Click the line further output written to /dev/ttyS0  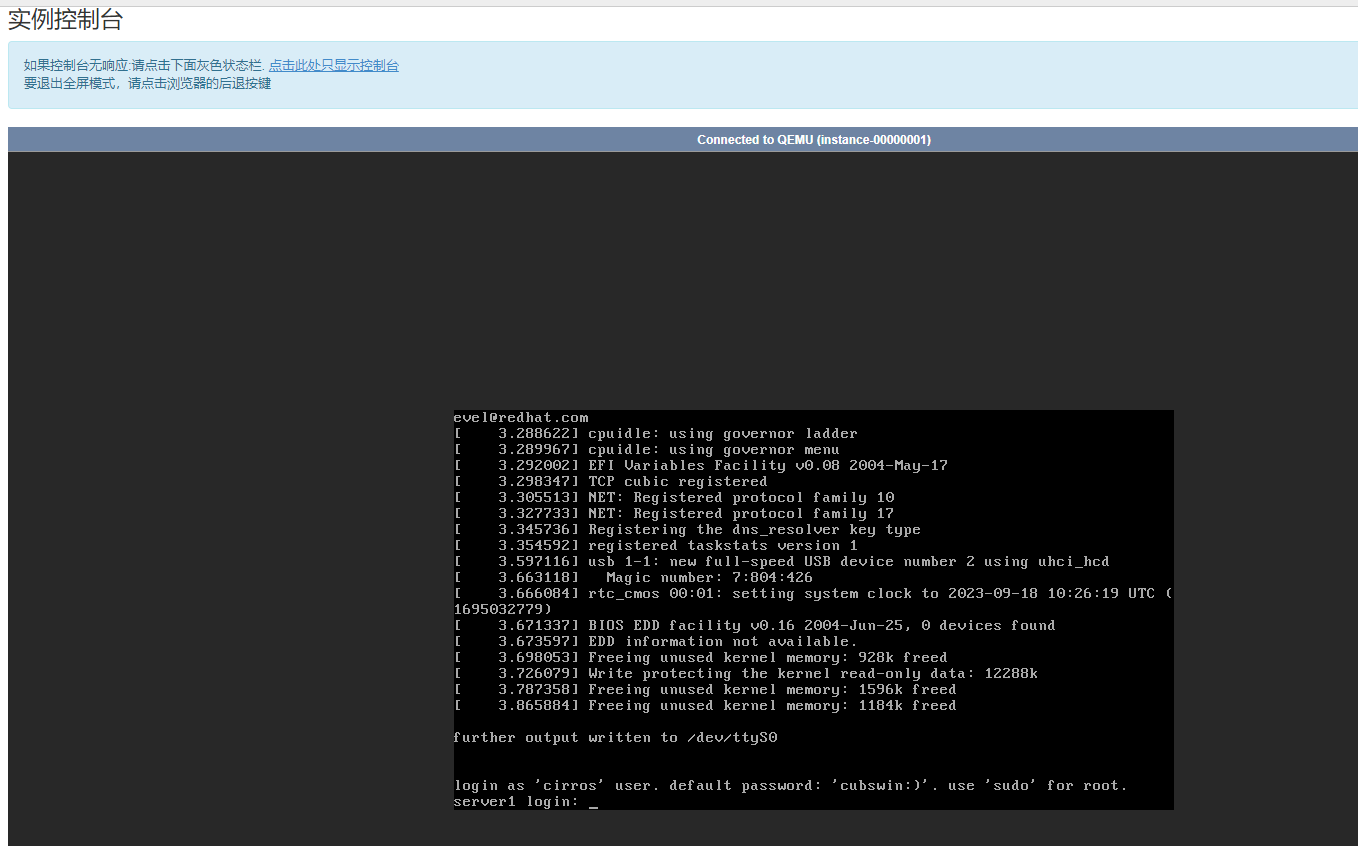[x=616, y=738]
